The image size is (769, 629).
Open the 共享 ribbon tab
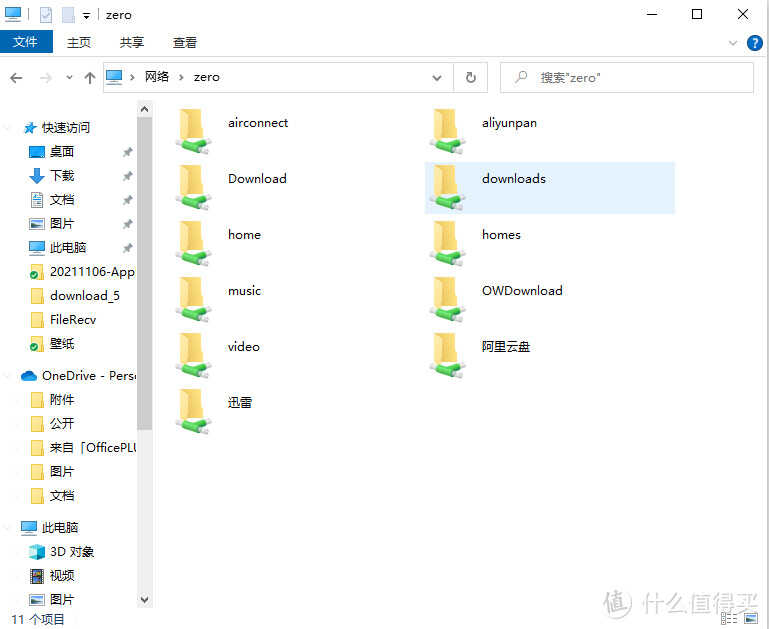point(131,43)
